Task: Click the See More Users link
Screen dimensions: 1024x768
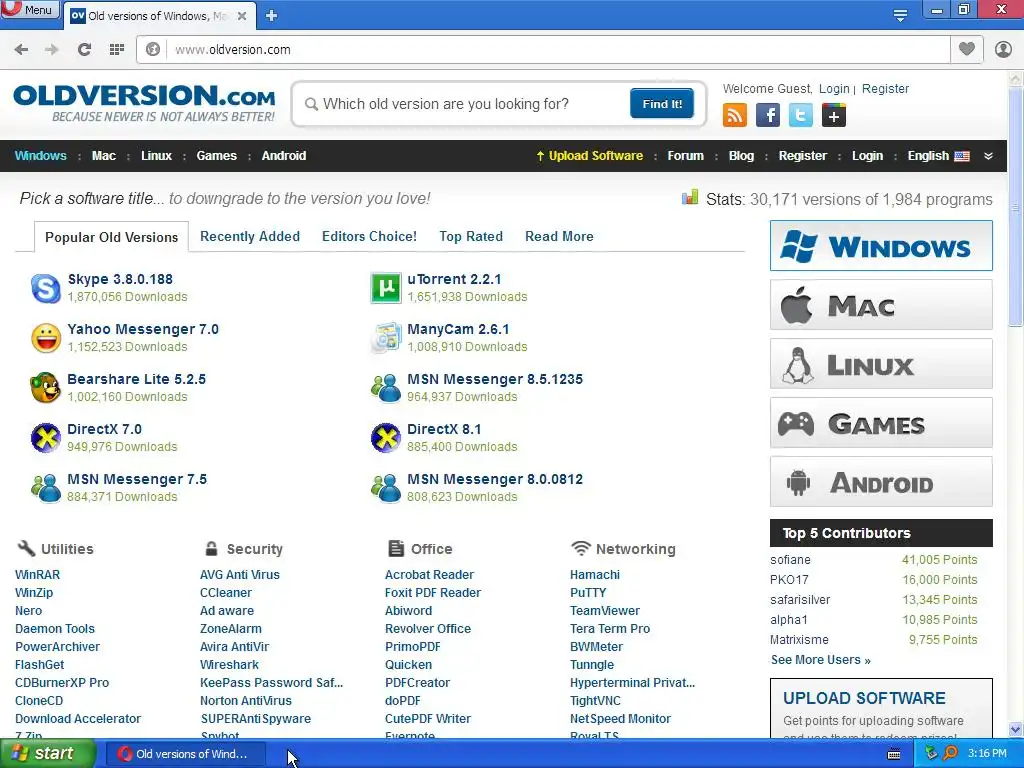Action: tap(820, 660)
